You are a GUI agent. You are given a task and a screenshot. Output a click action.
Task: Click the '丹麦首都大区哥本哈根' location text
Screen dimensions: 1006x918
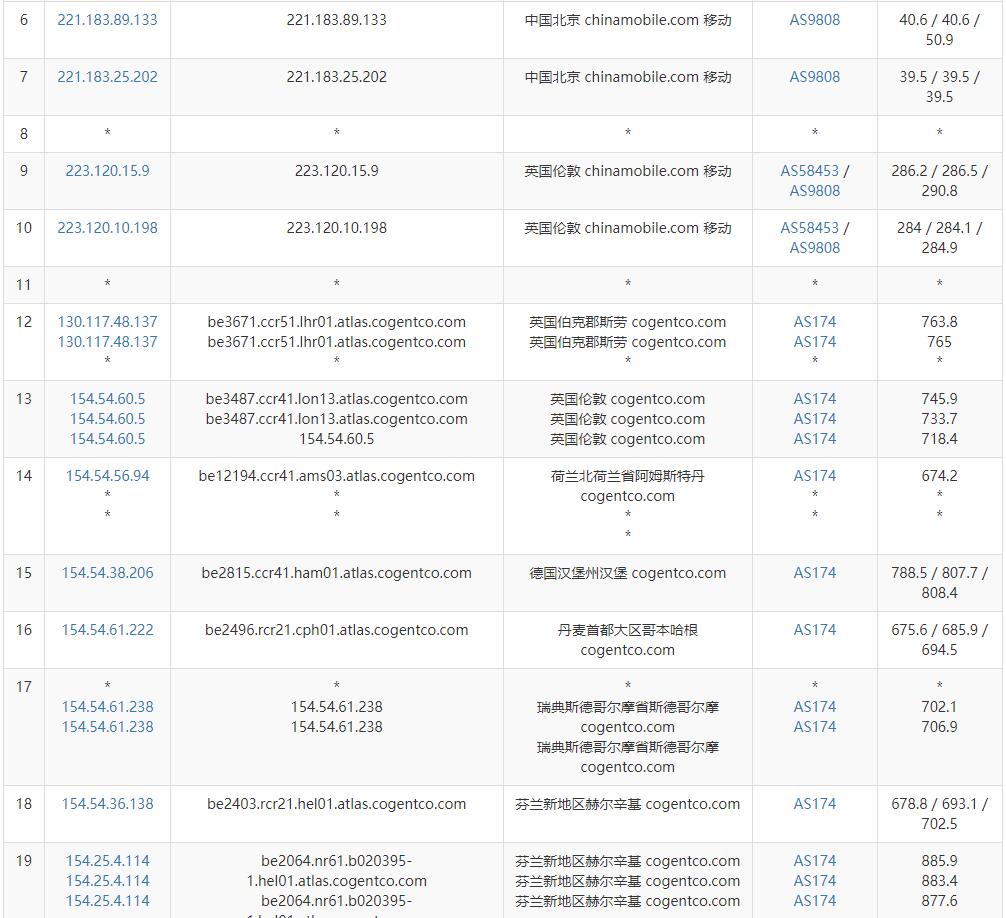pyautogui.click(x=627, y=630)
